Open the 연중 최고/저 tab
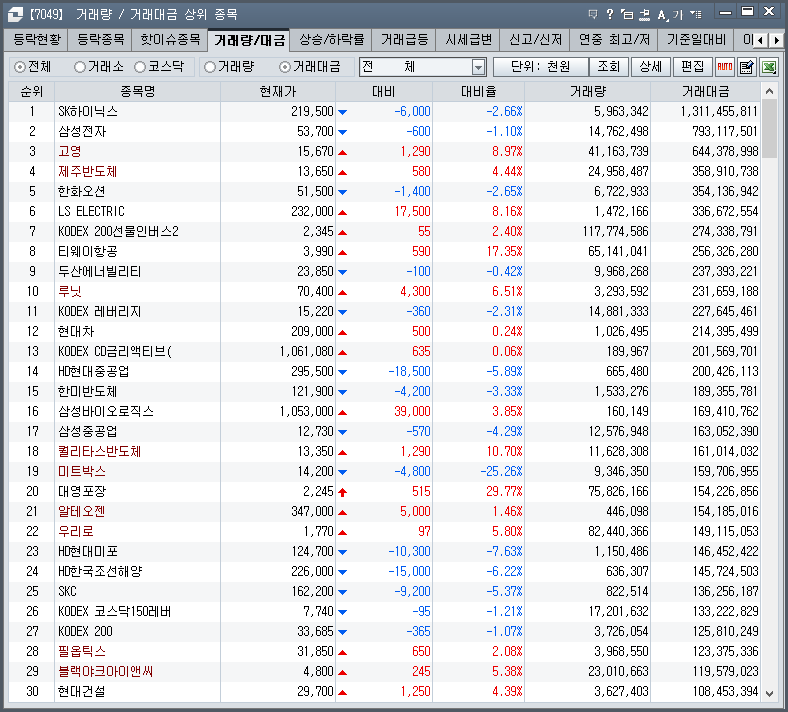 (614, 40)
